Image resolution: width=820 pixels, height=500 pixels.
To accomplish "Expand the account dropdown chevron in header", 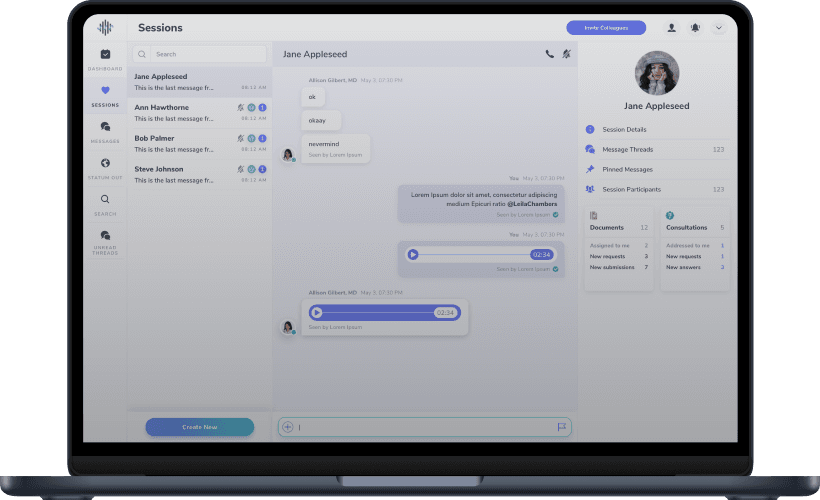I will click(x=718, y=28).
